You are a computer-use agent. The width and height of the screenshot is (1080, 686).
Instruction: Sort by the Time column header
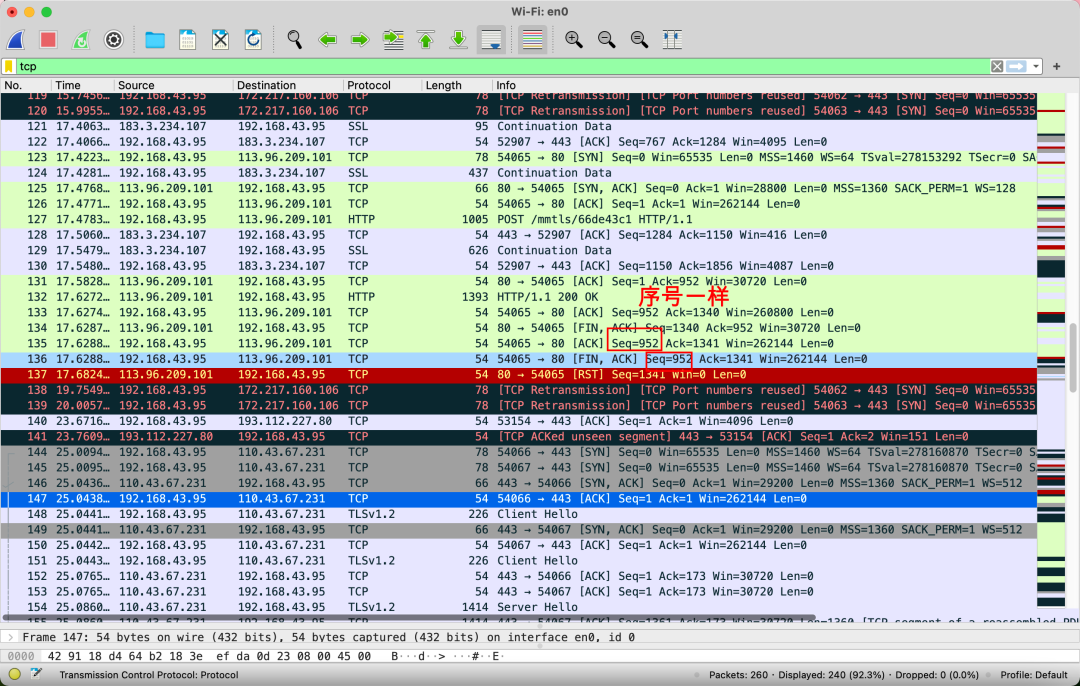tap(83, 85)
